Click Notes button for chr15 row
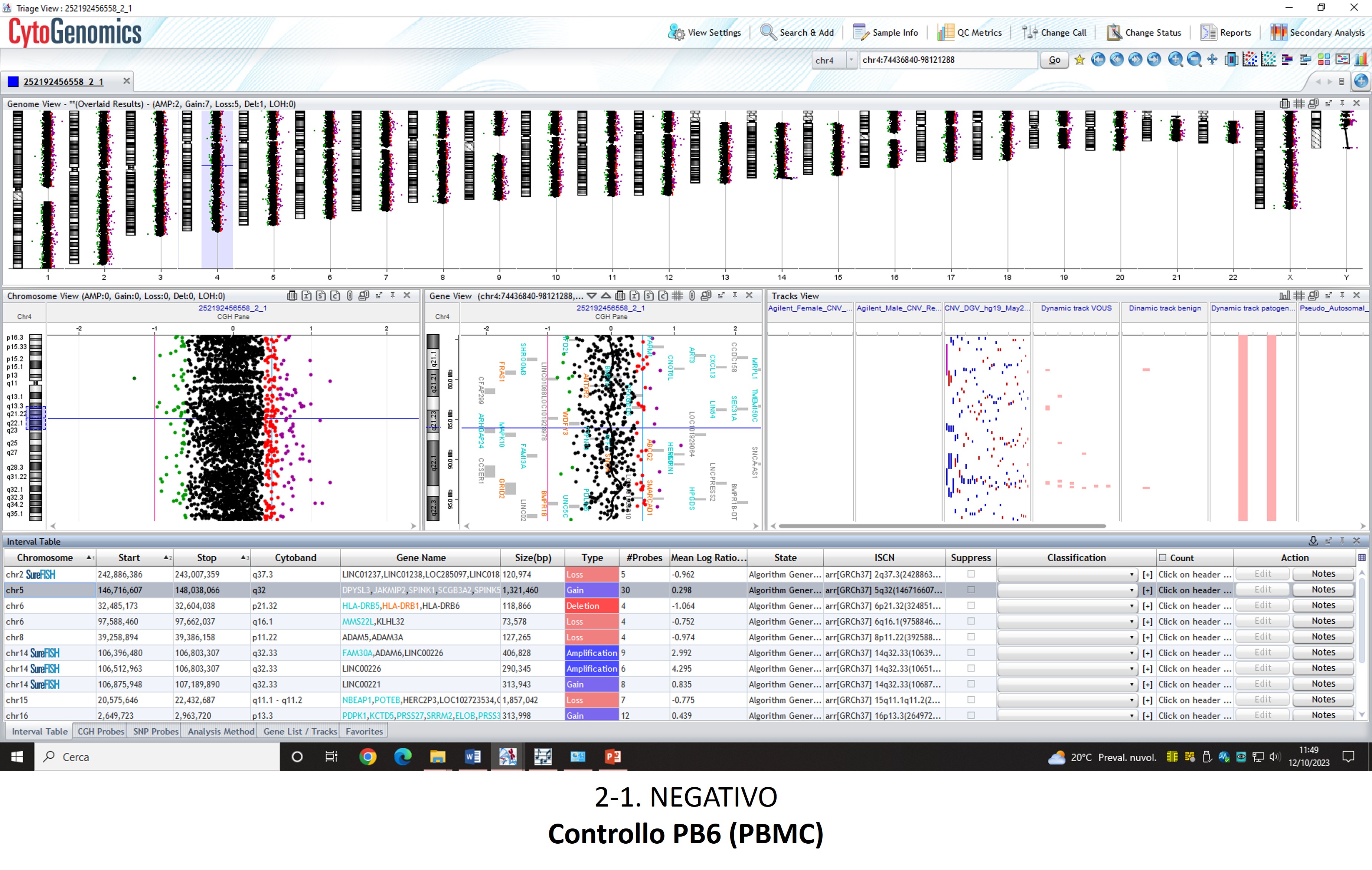 [x=1322, y=699]
